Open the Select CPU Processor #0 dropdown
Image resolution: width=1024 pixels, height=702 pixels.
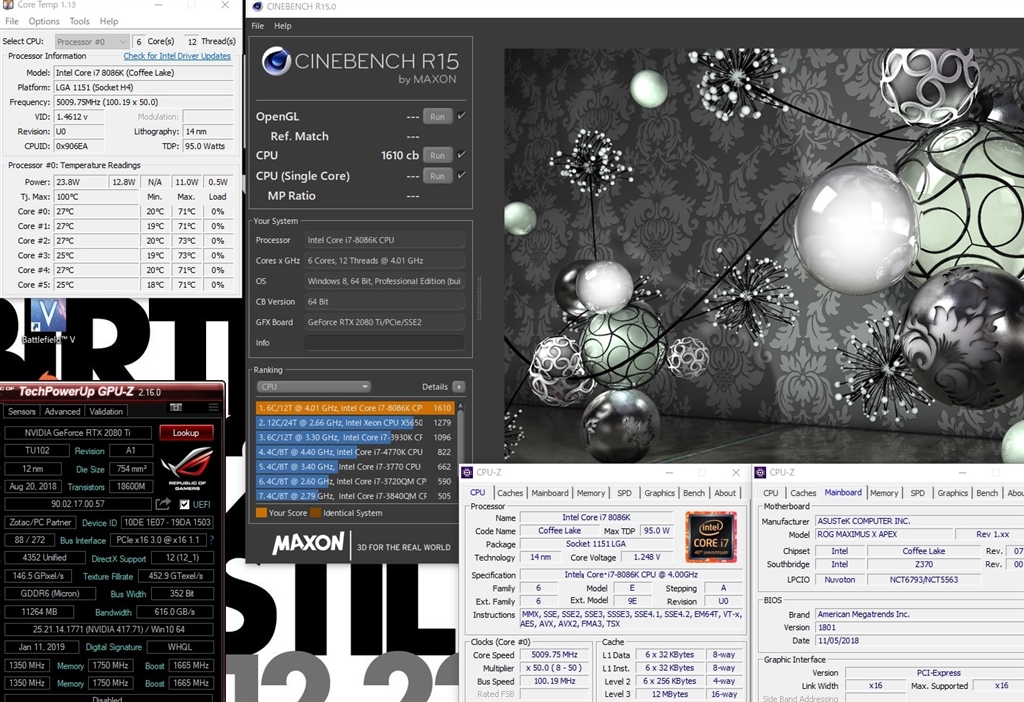pos(91,41)
